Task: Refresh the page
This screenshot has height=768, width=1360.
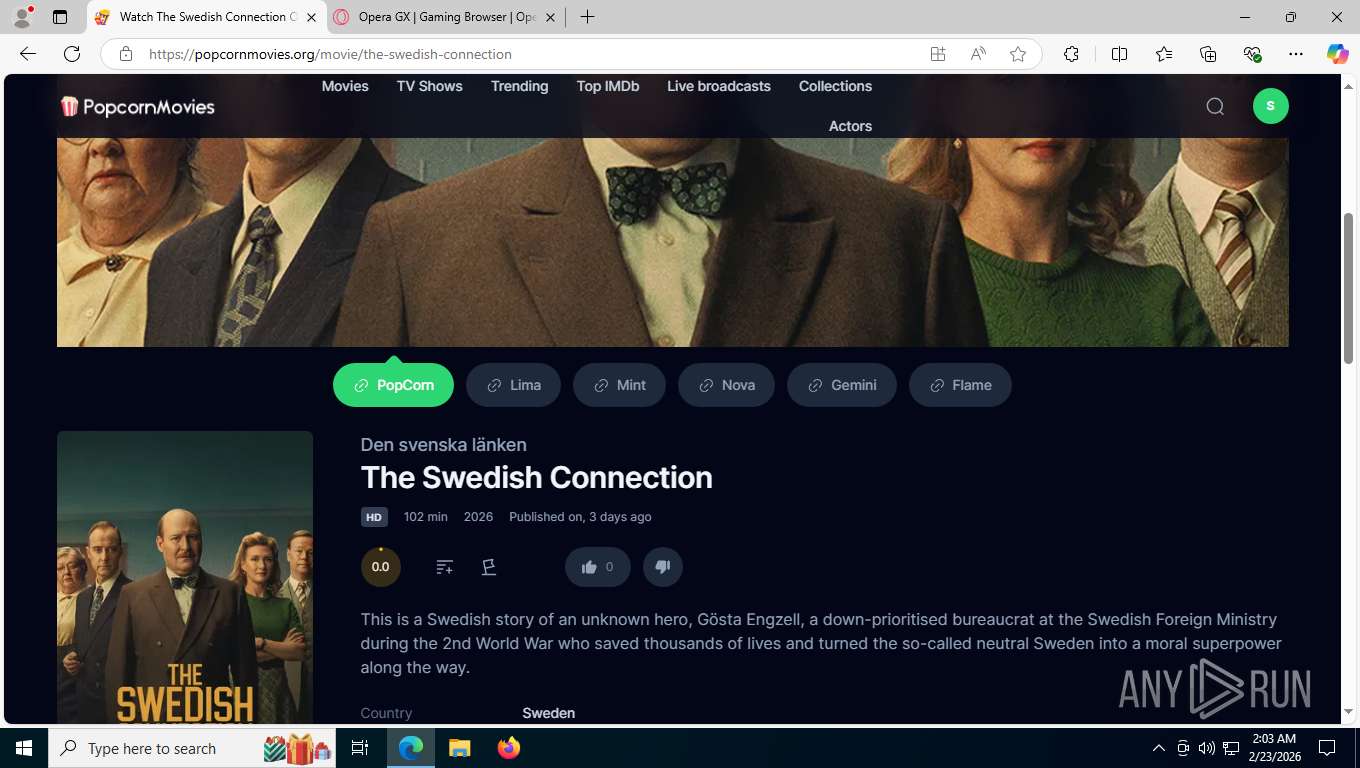Action: [72, 54]
